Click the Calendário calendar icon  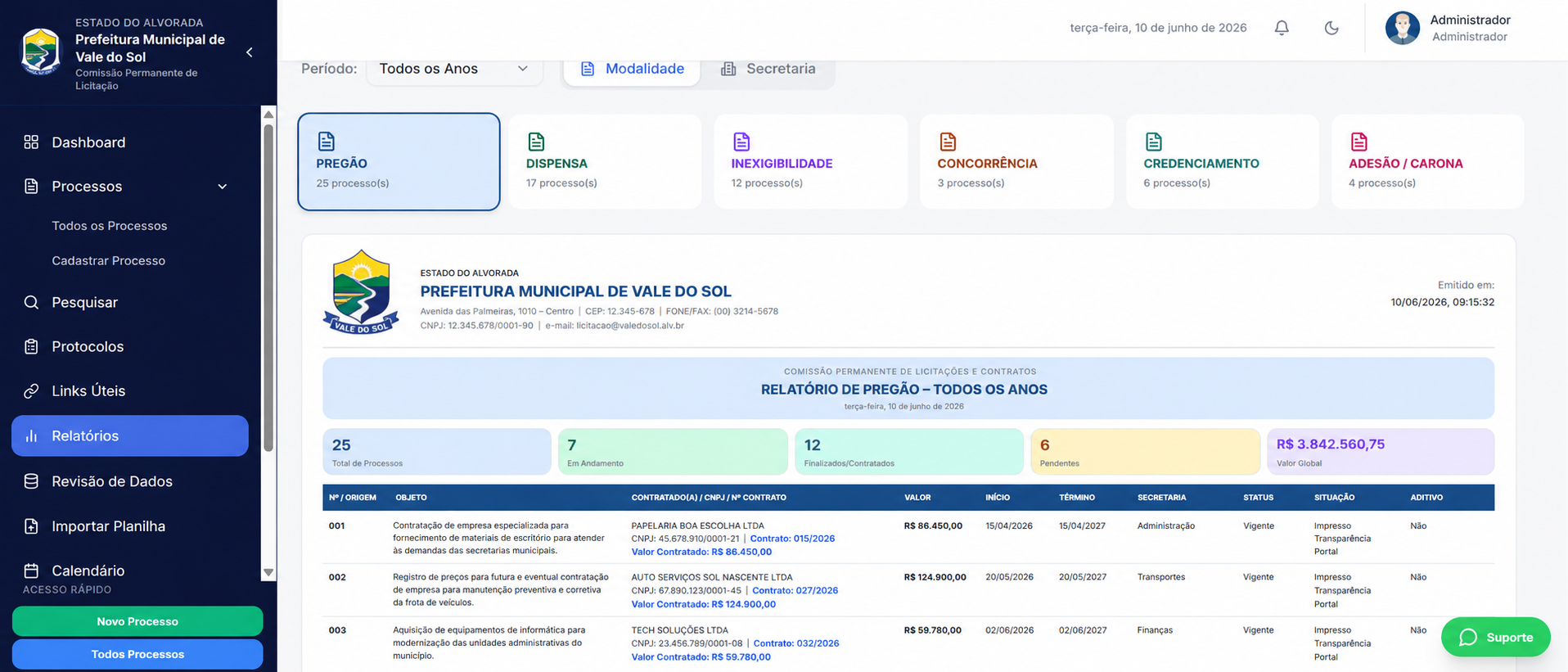tap(31, 571)
